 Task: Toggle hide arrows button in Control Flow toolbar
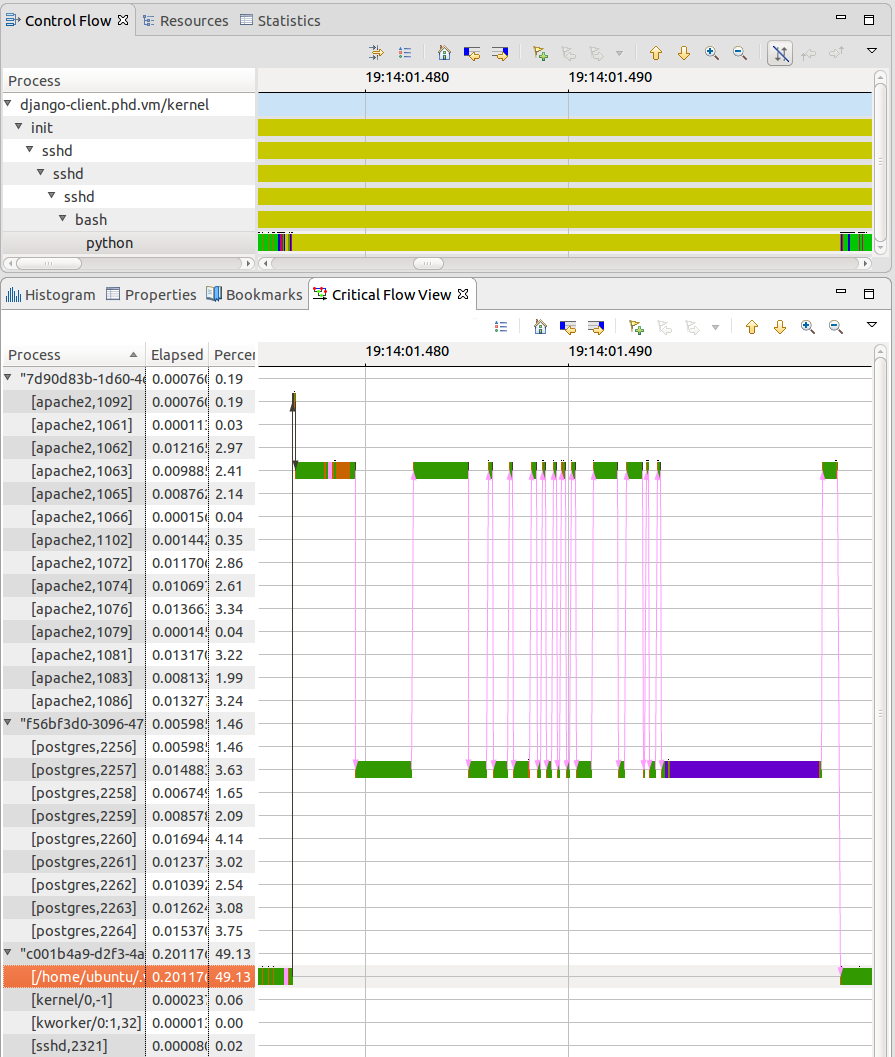click(780, 53)
